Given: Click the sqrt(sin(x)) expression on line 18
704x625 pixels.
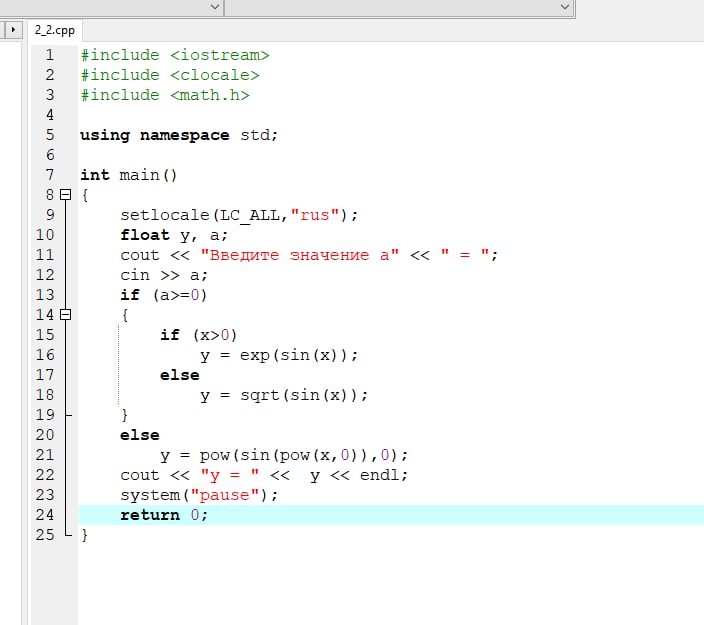Looking at the screenshot, I should coord(299,395).
